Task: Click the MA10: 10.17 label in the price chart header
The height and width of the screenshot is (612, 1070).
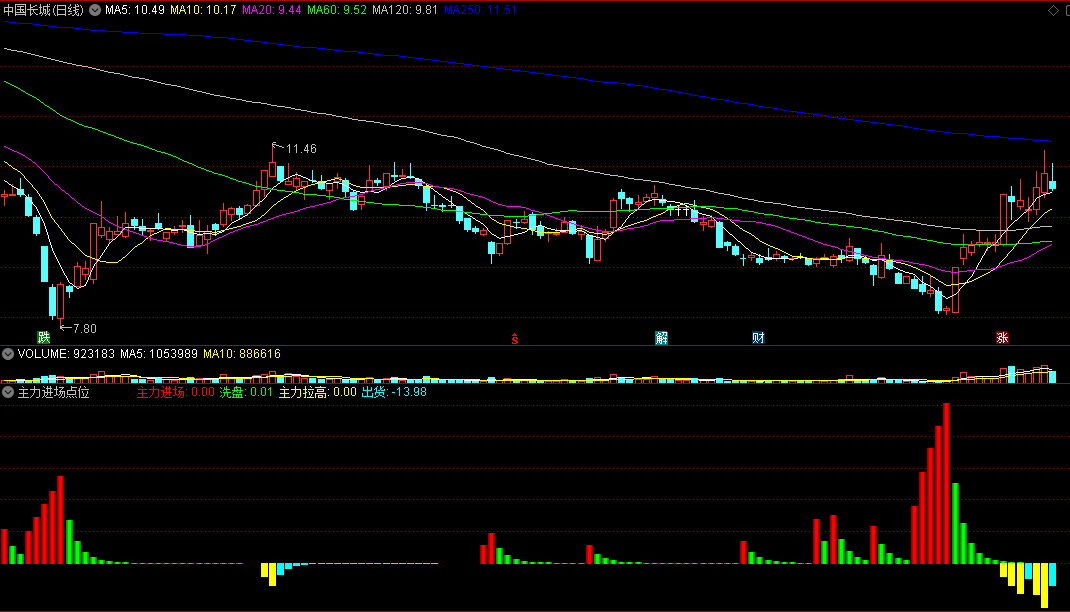Action: click(x=203, y=10)
